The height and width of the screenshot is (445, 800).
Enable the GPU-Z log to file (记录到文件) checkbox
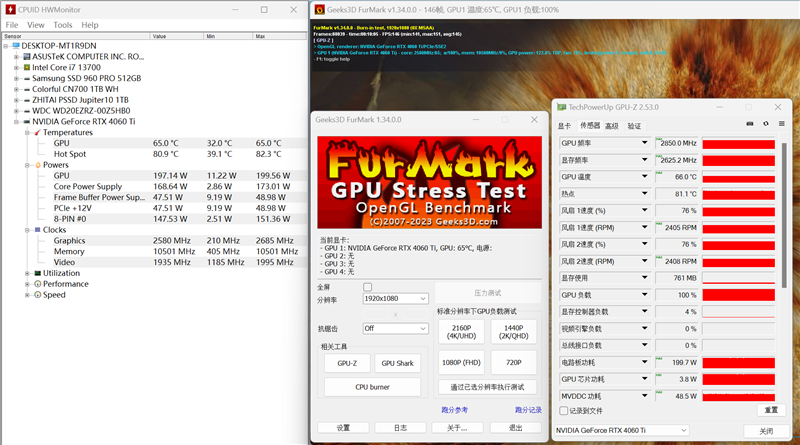pos(564,410)
